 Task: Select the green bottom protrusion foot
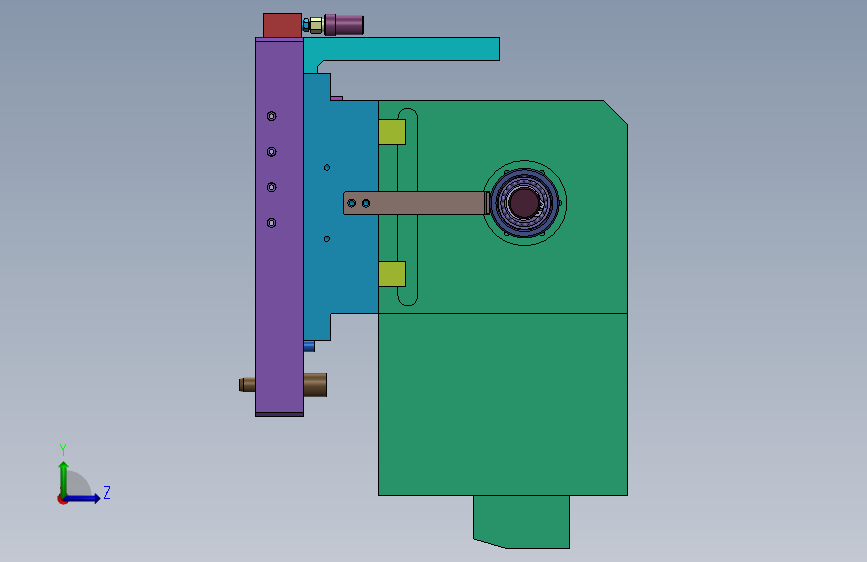(521, 521)
